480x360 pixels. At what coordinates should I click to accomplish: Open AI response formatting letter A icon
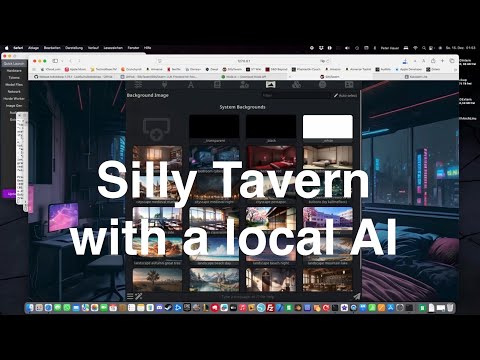click(x=191, y=85)
